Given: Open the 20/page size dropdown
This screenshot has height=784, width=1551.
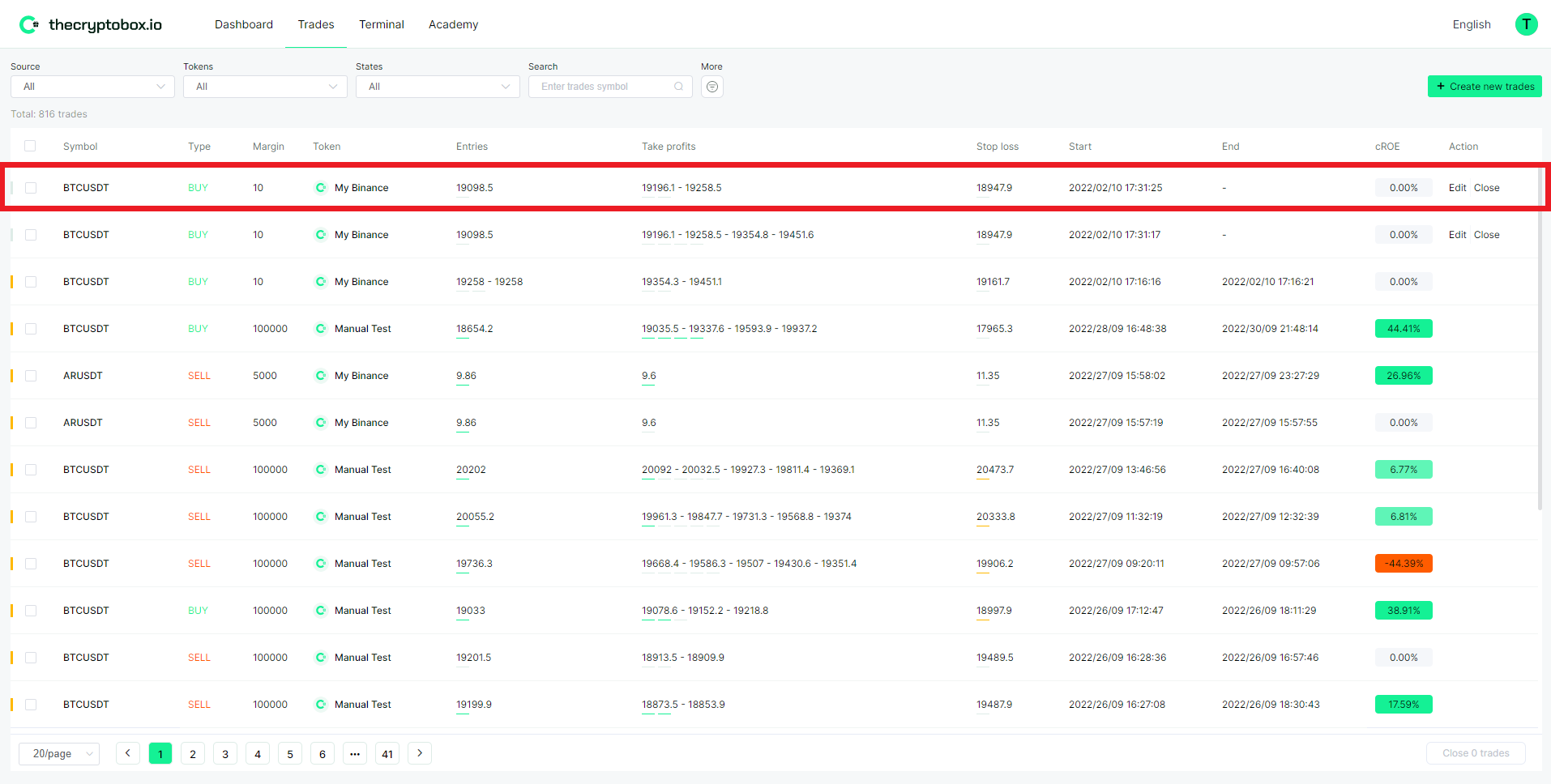Looking at the screenshot, I should coord(59,754).
